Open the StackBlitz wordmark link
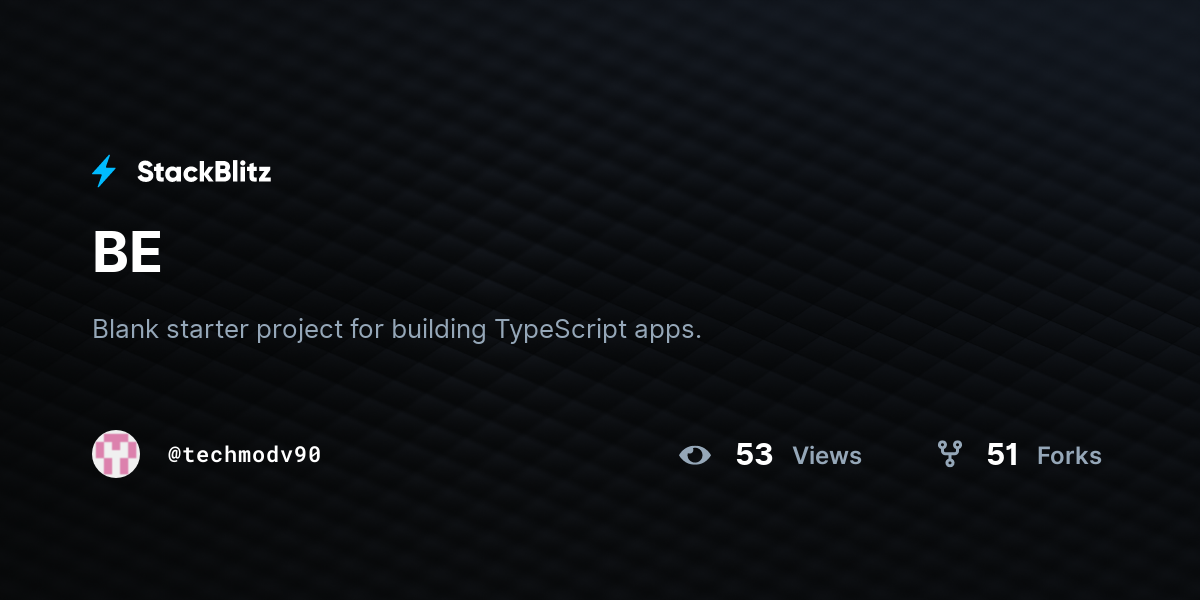 [x=204, y=172]
